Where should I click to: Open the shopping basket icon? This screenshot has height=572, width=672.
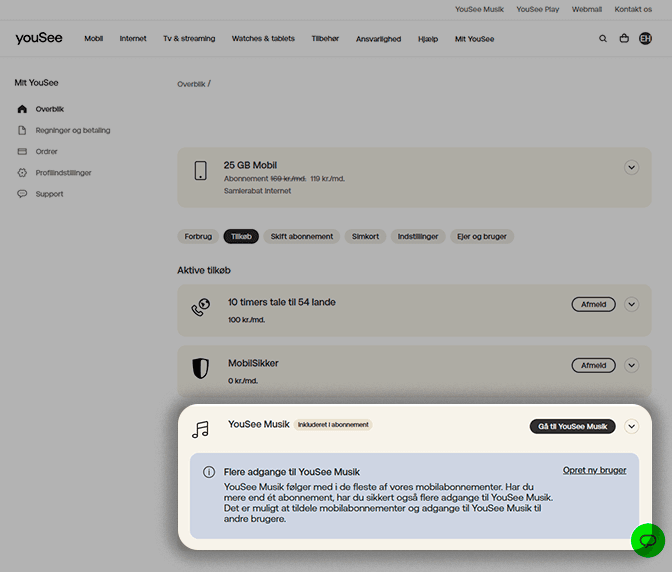(624, 39)
